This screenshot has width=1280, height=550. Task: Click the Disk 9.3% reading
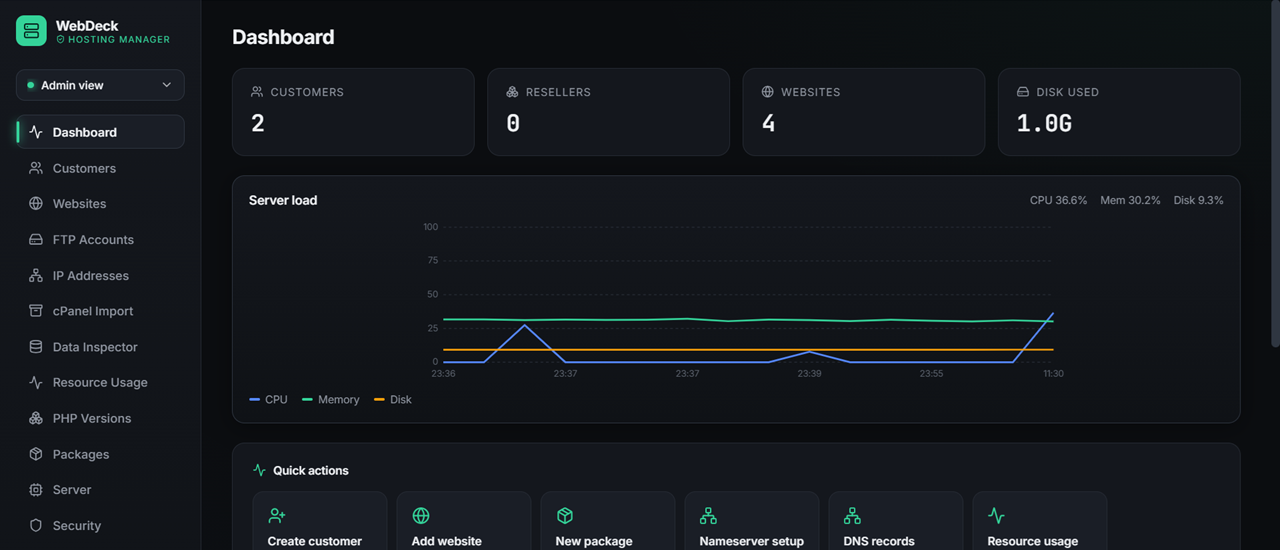[1198, 200]
